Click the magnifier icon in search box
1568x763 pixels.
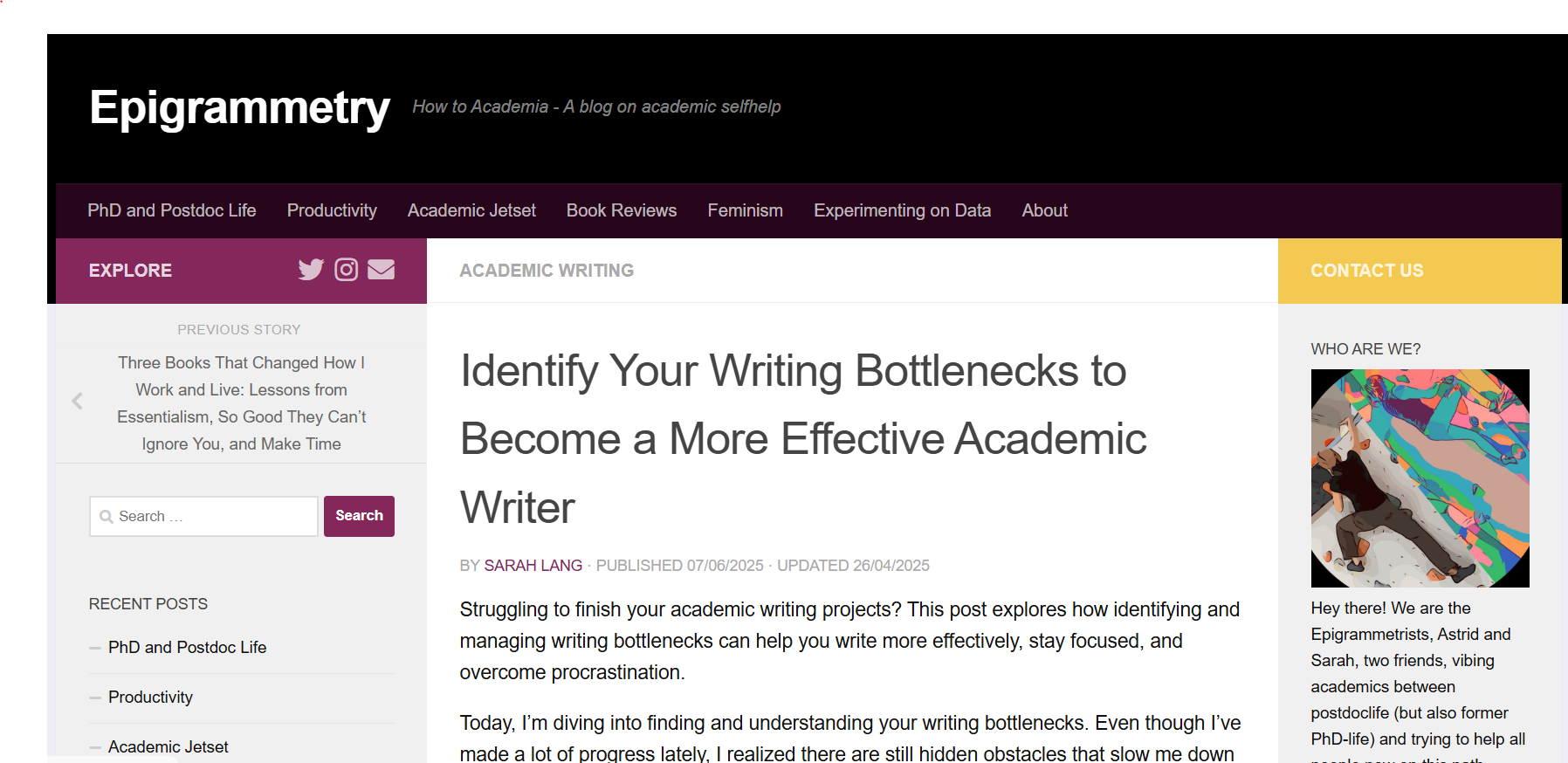coord(107,517)
